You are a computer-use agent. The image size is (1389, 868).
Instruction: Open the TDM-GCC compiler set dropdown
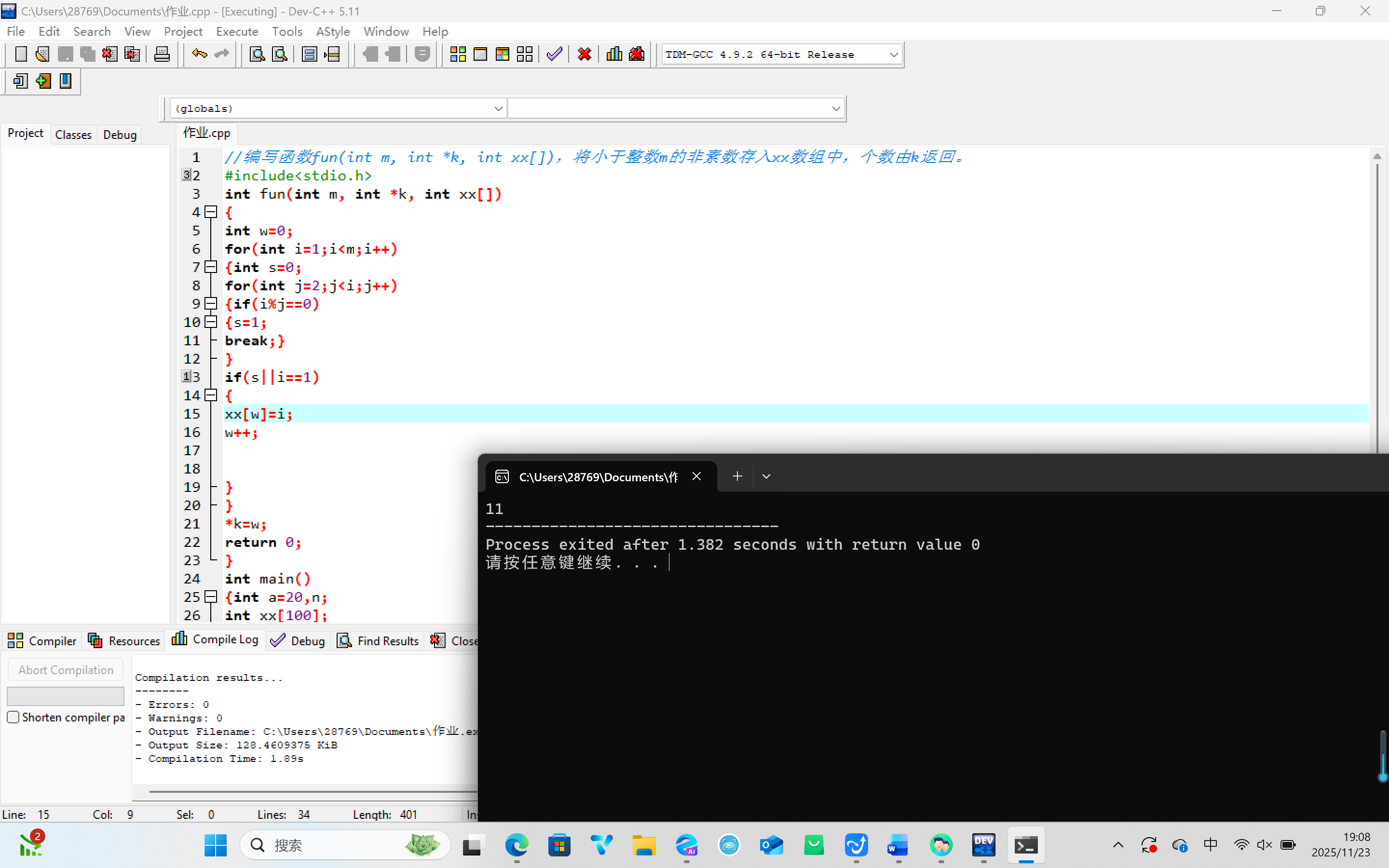(893, 54)
